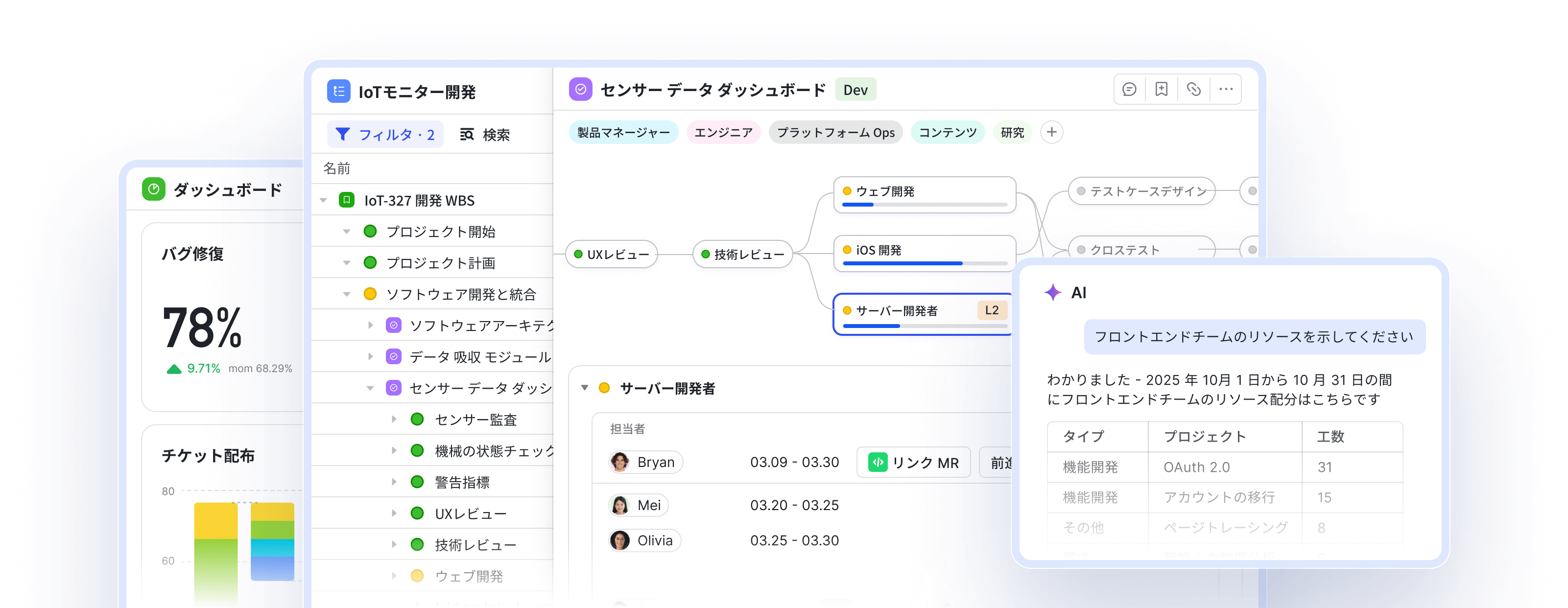Toggle the purple checkmark on データ 吸収 モジュール

coord(394,357)
